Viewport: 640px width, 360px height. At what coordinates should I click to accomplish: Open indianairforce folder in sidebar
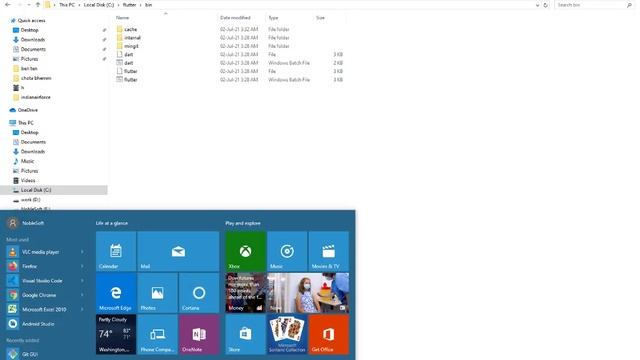(x=36, y=97)
